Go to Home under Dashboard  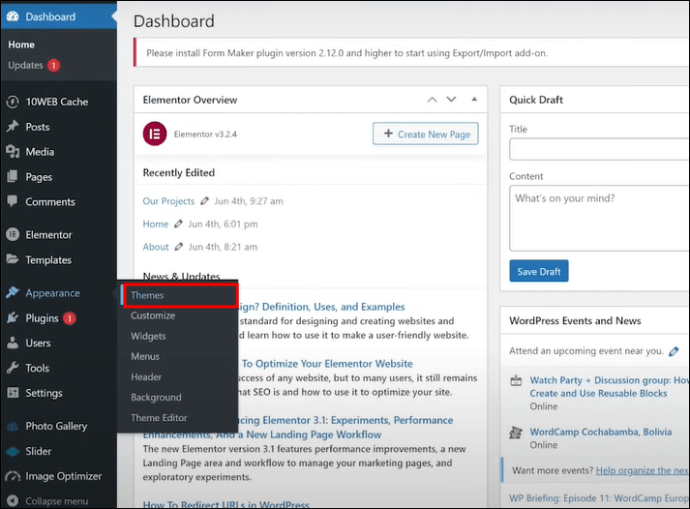point(21,44)
